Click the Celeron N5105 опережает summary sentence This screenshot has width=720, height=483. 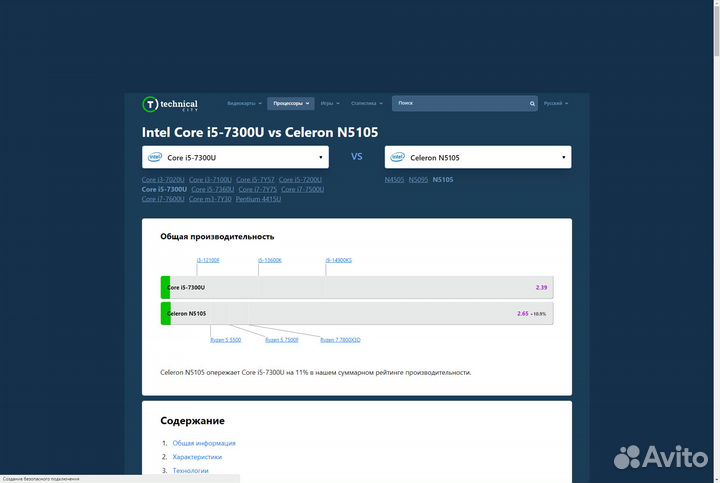click(x=315, y=372)
